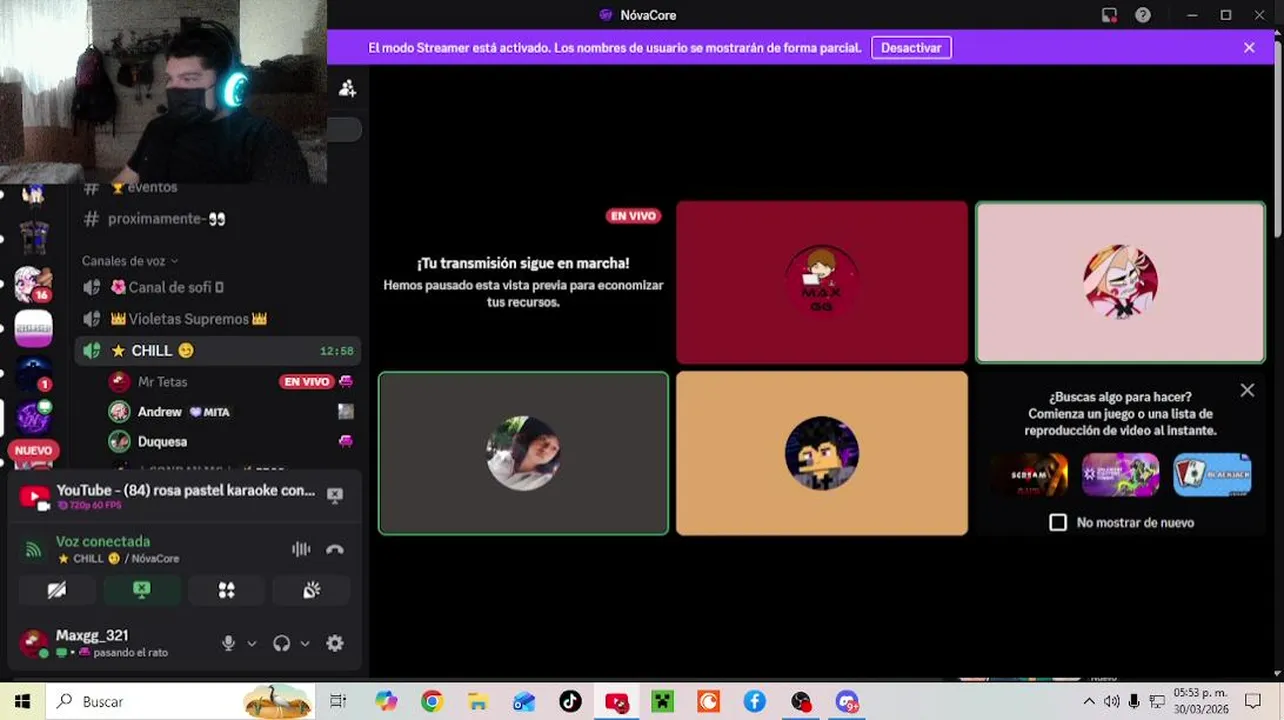This screenshot has width=1284, height=720.
Task: Open Windows Start menu
Action: click(x=22, y=702)
